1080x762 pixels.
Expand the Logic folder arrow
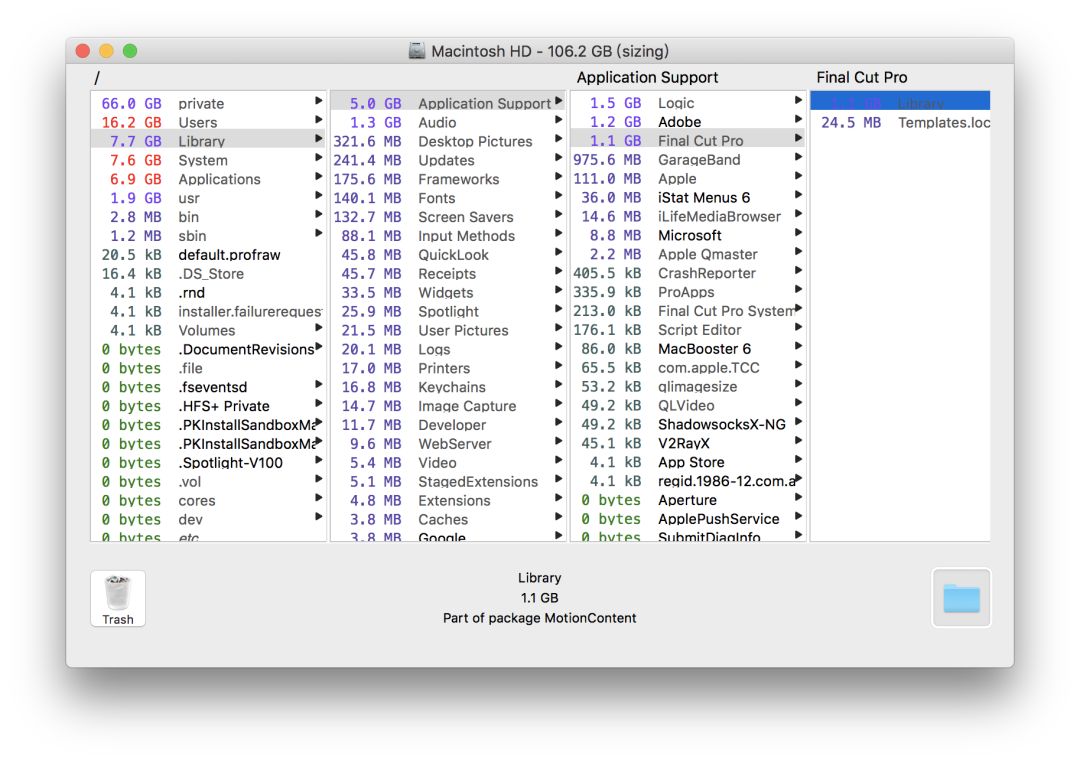[798, 101]
